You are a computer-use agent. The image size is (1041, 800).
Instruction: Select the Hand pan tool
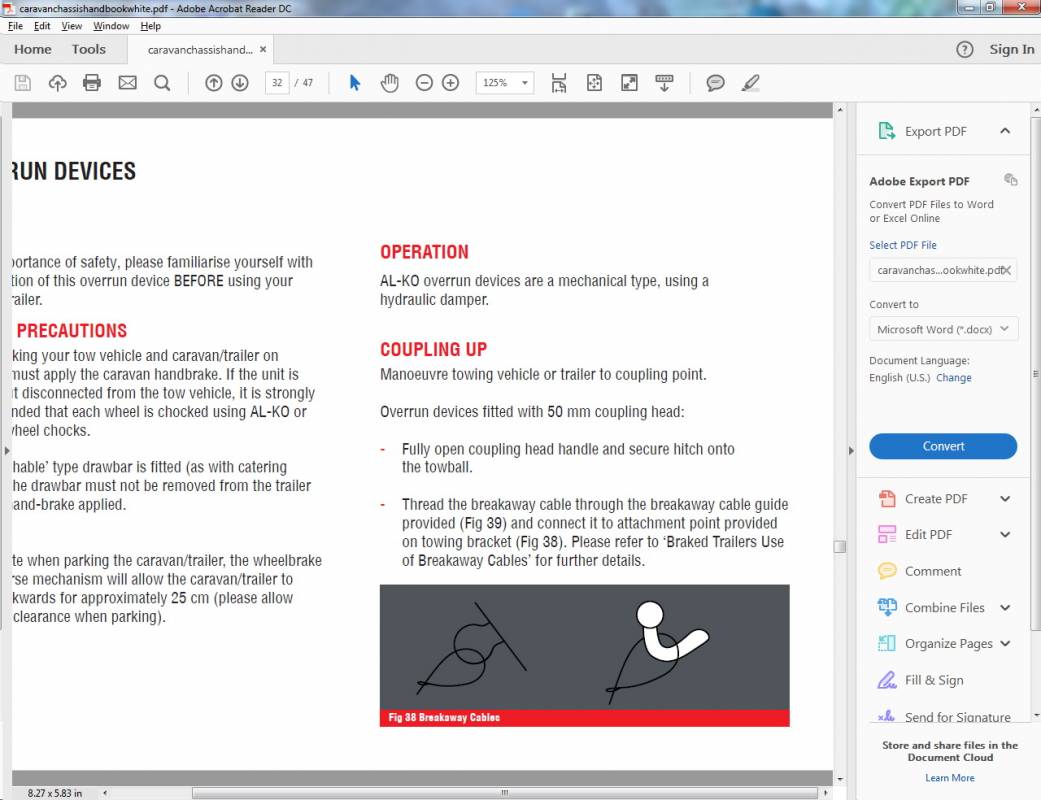pos(389,83)
